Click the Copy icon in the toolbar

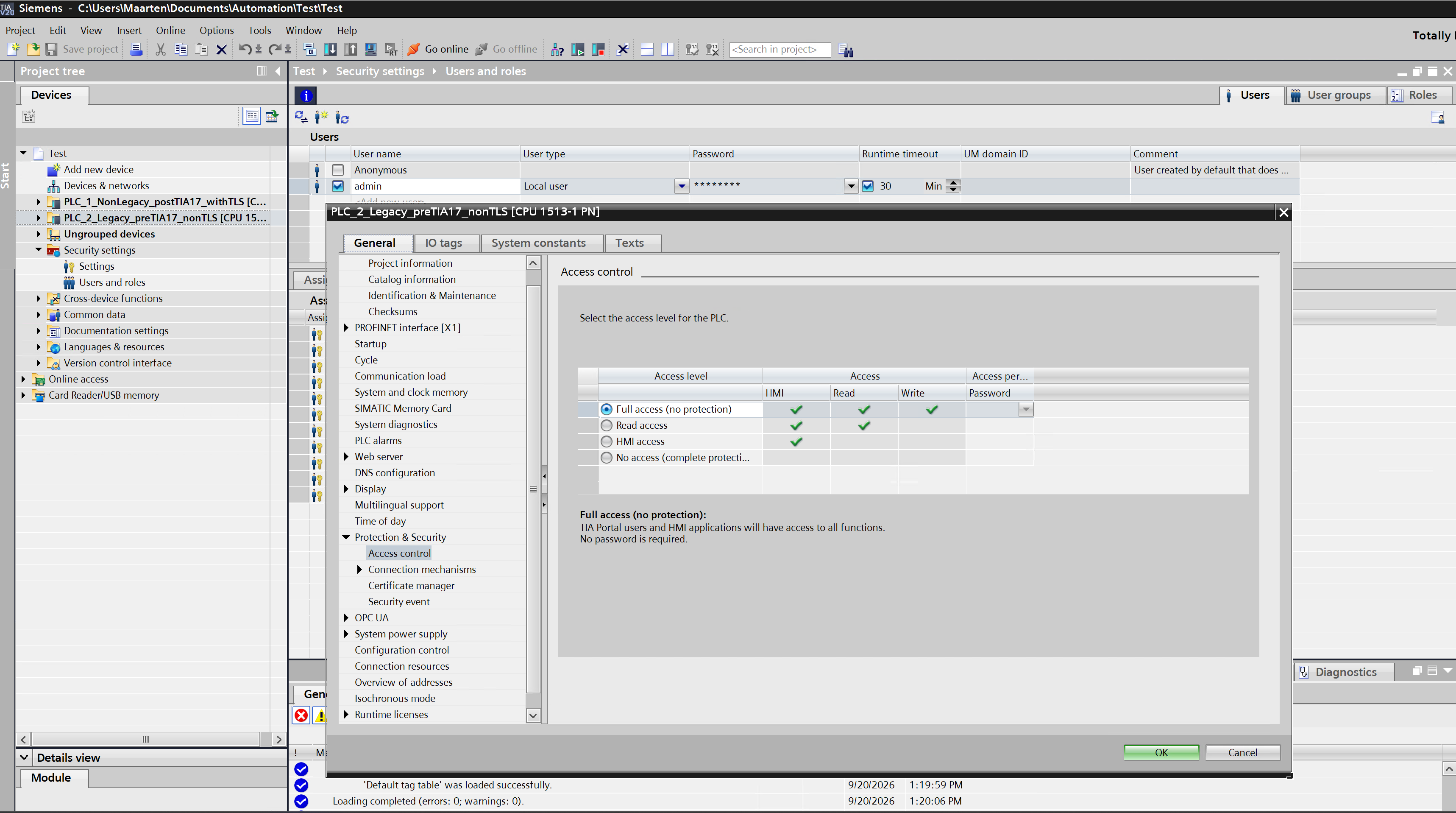click(x=181, y=49)
